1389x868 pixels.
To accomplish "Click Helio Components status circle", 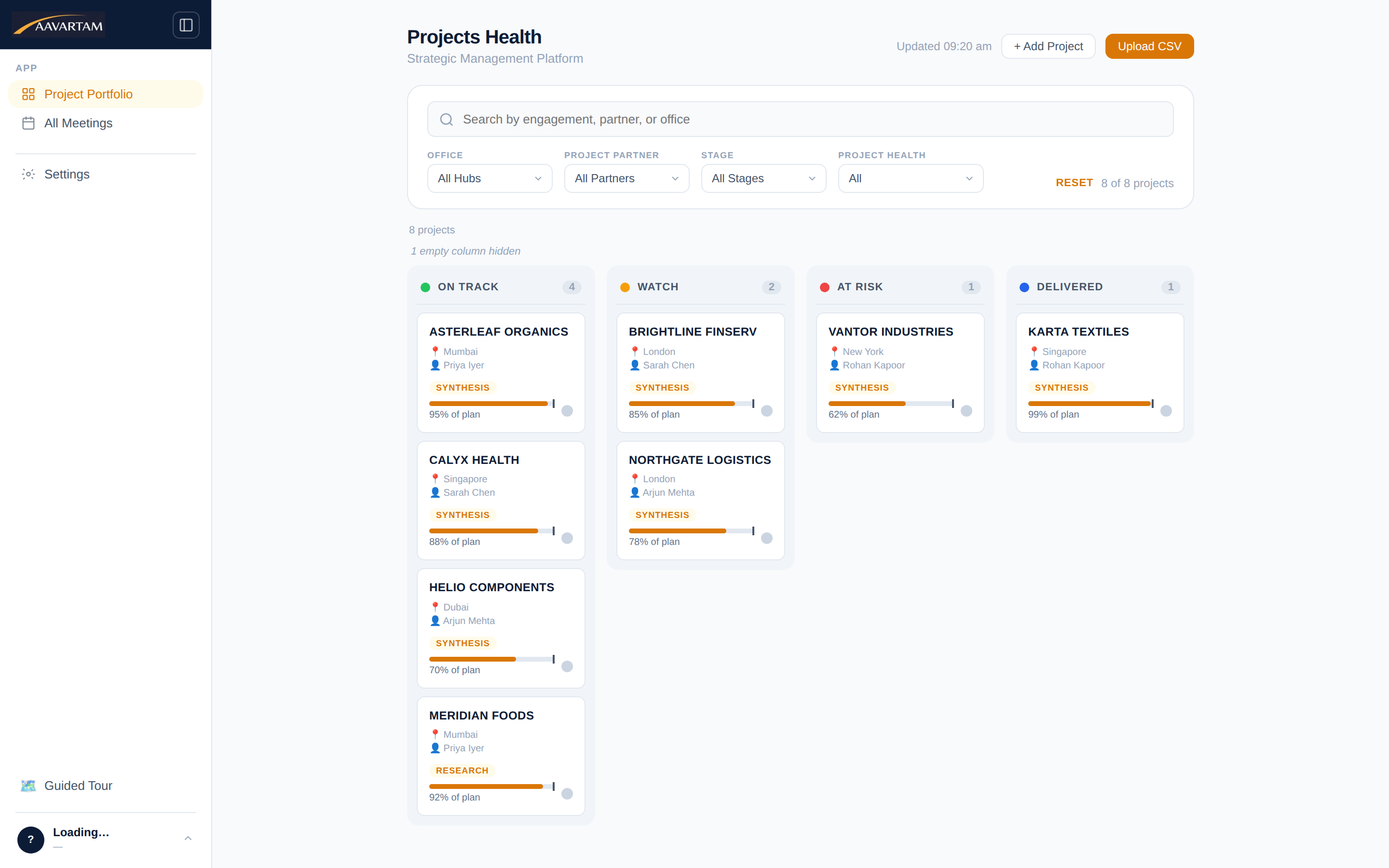I will (567, 666).
